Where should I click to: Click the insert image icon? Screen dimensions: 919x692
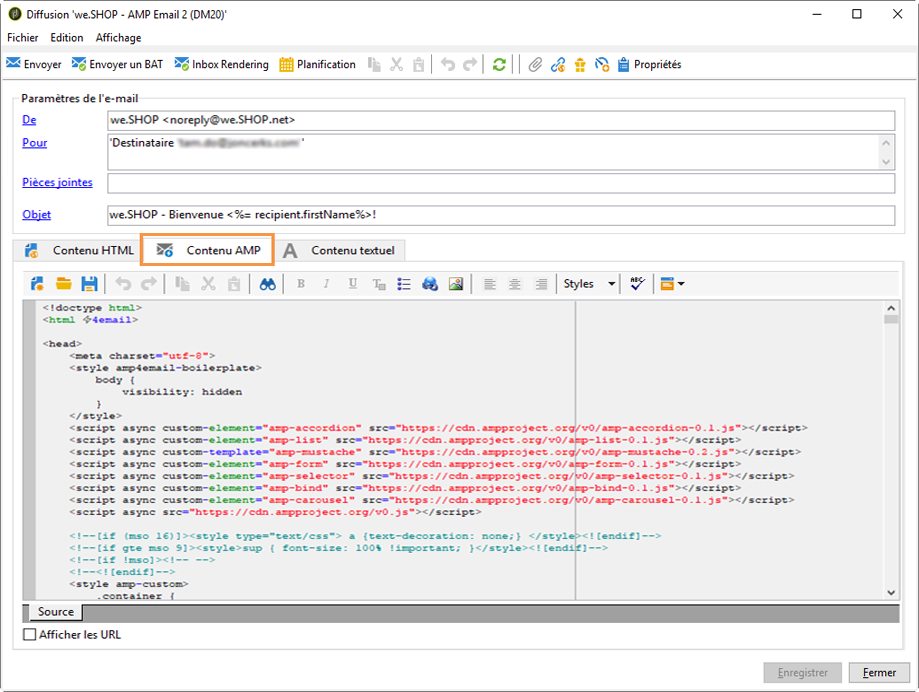coord(455,284)
